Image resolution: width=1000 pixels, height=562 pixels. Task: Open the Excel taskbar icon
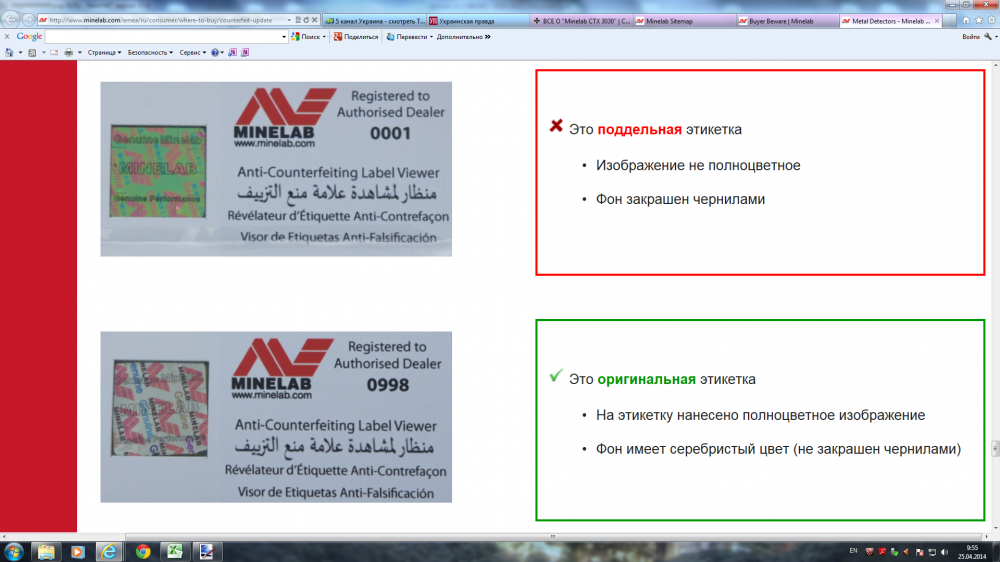pos(175,552)
